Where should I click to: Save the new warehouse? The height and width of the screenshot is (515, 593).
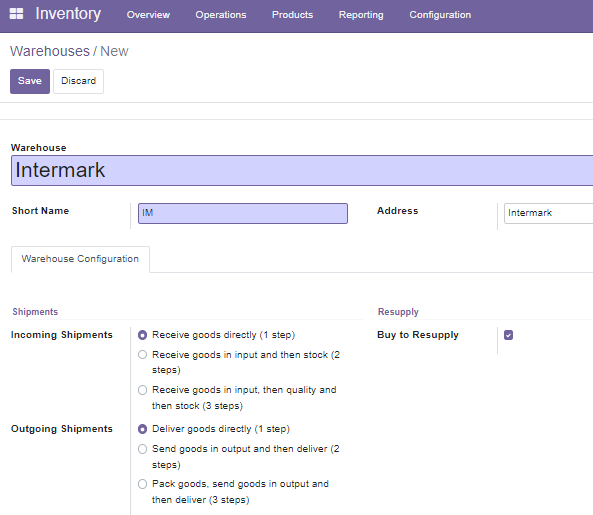[30, 81]
